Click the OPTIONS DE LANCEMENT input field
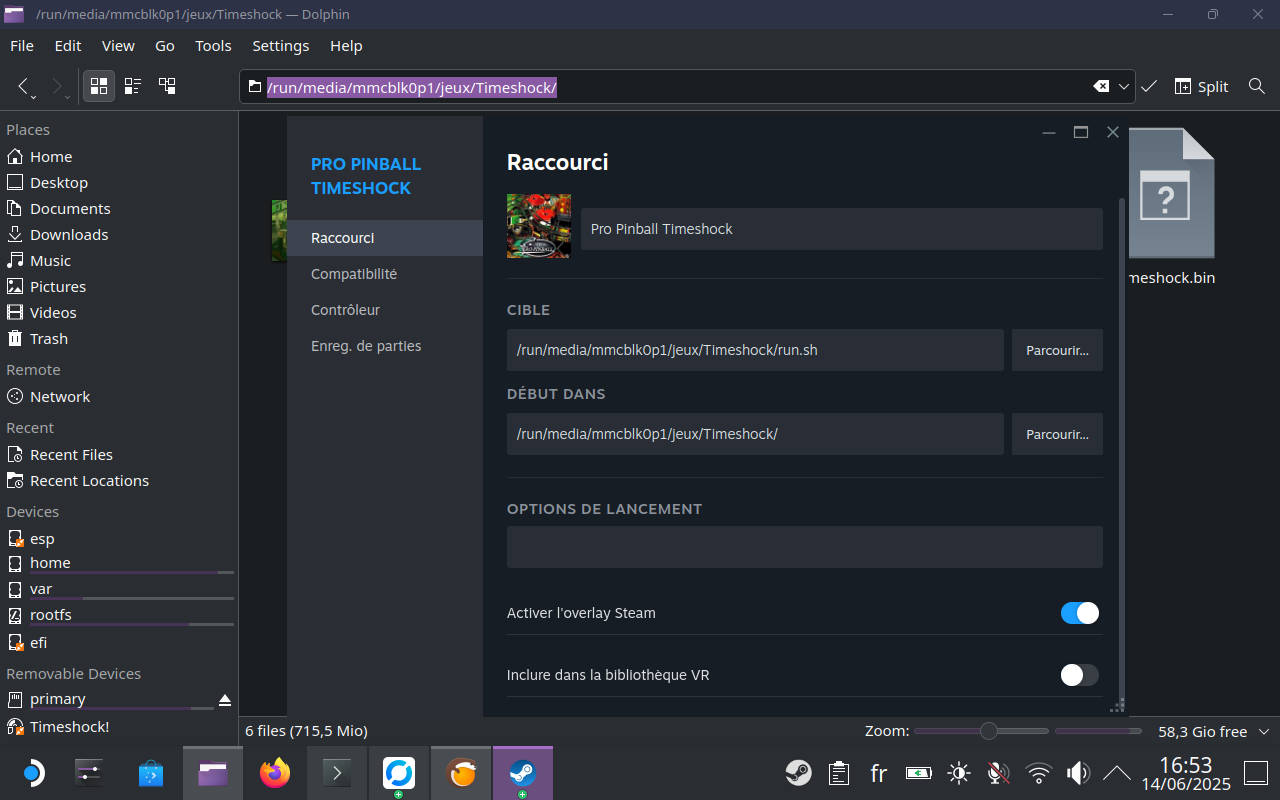 tap(805, 547)
